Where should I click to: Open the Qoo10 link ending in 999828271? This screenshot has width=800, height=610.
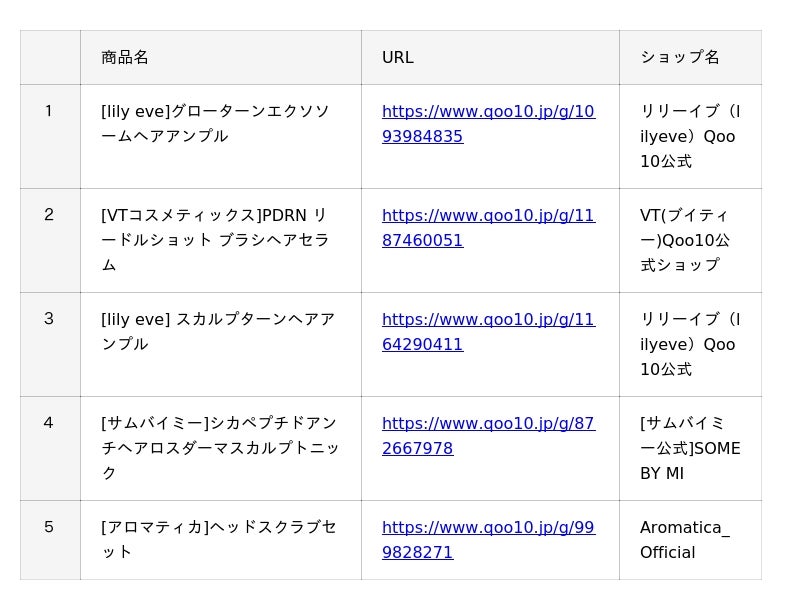pyautogui.click(x=488, y=540)
